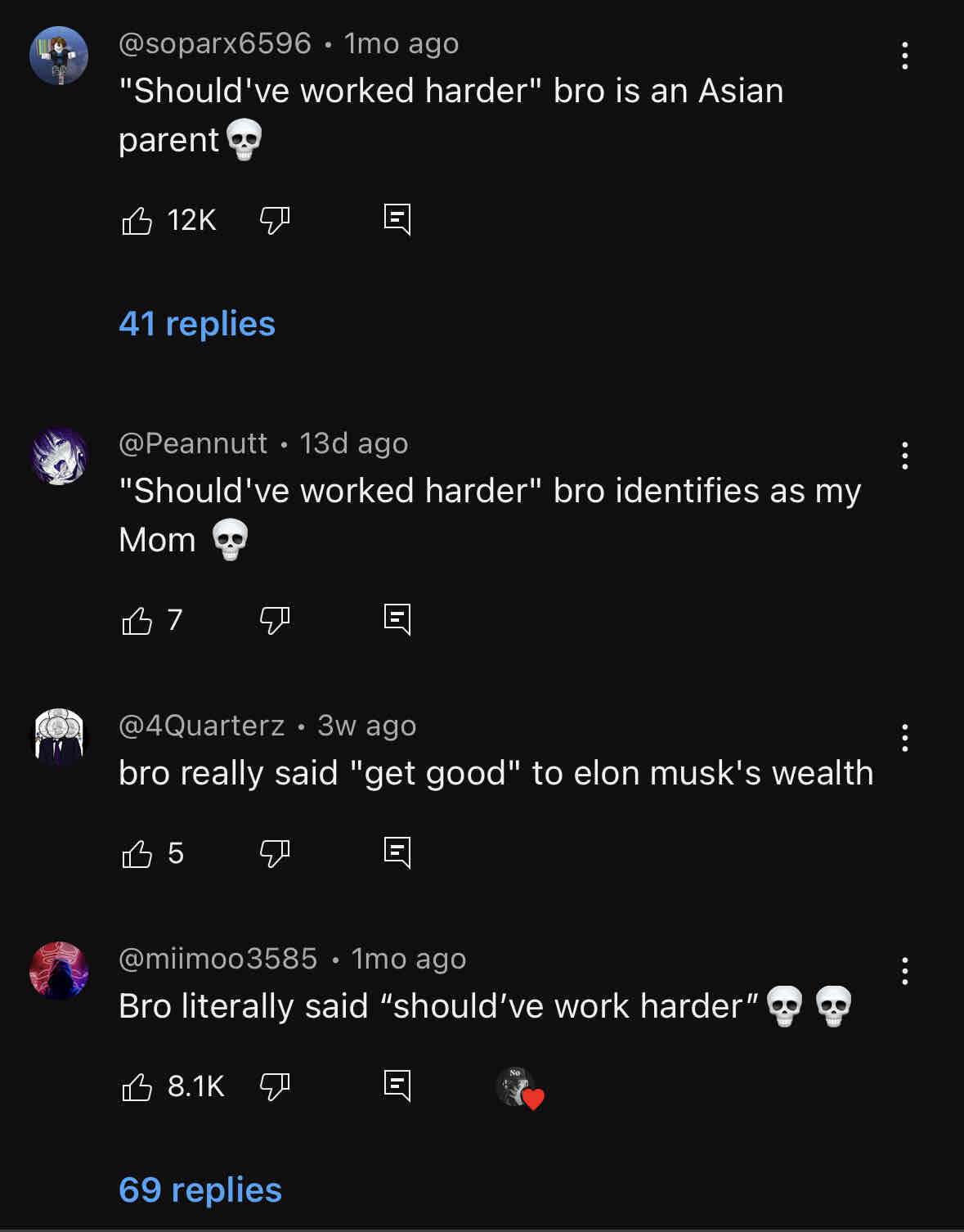This screenshot has height=1232, width=964.
Task: Dislike the @soparx6596 Asian parent comment
Action: click(x=275, y=220)
